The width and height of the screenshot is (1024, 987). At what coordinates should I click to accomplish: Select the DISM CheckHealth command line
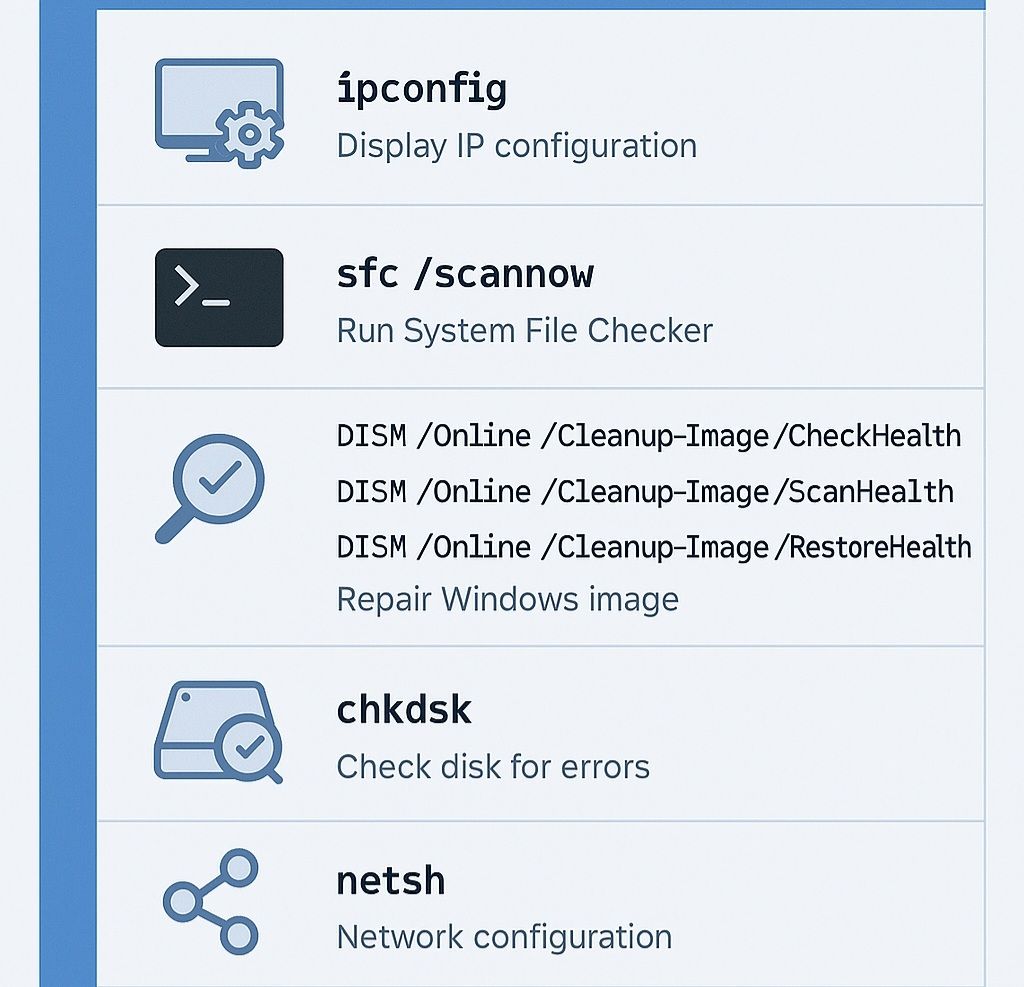coord(649,436)
